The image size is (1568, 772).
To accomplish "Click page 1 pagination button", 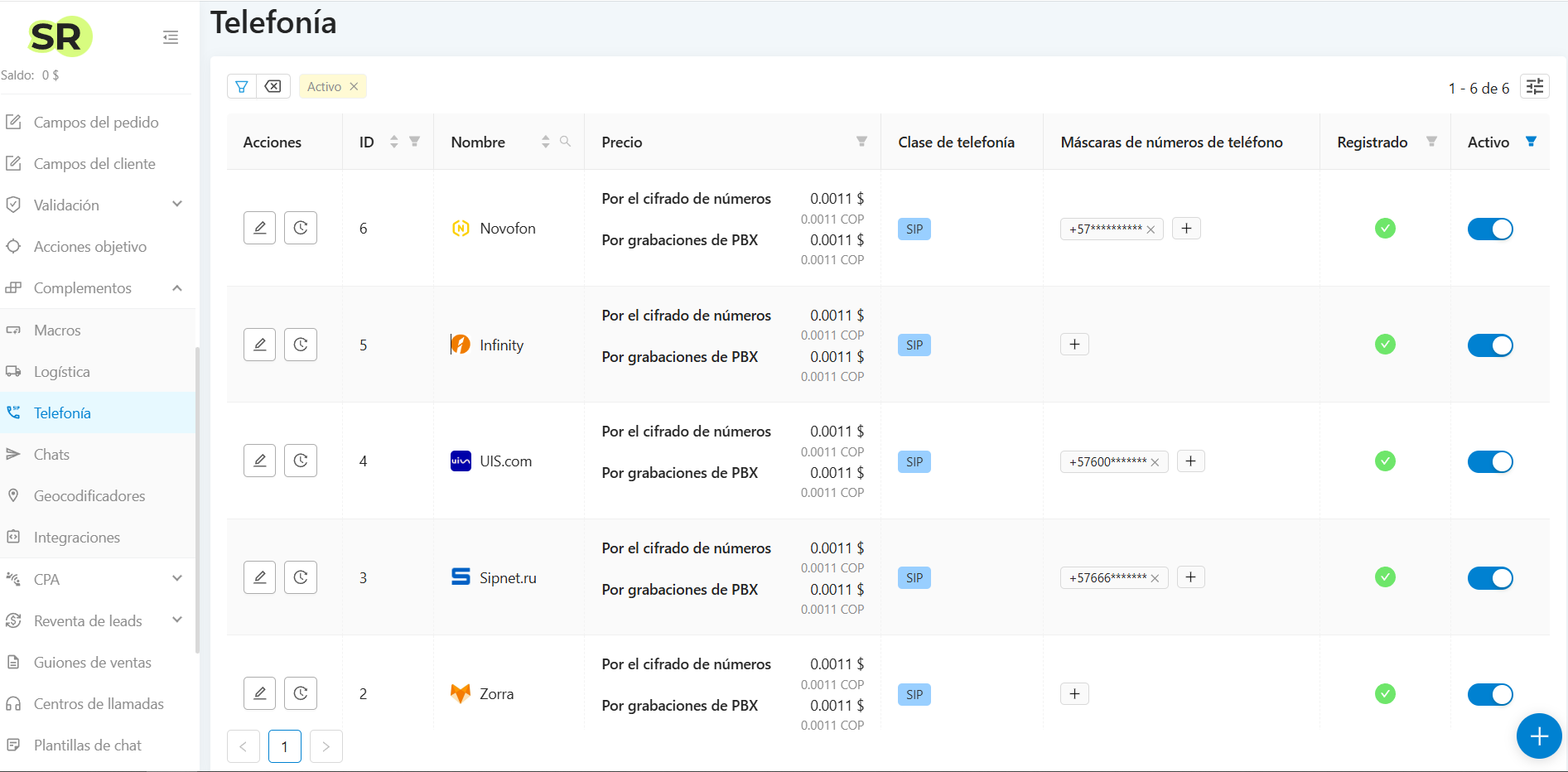I will point(284,746).
